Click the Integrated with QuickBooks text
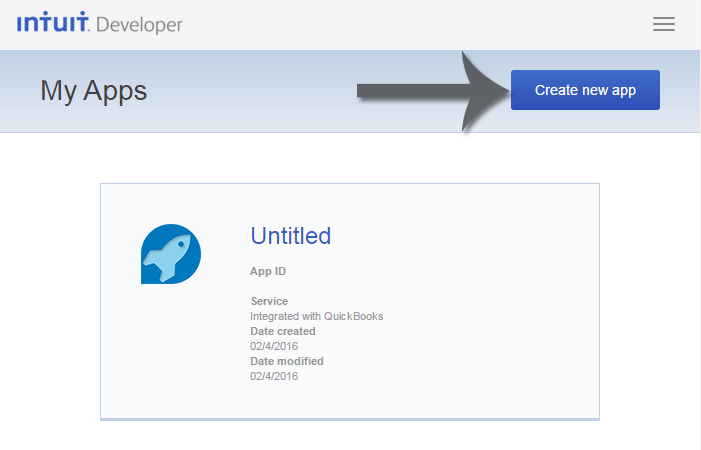701x450 pixels. pyautogui.click(x=316, y=316)
